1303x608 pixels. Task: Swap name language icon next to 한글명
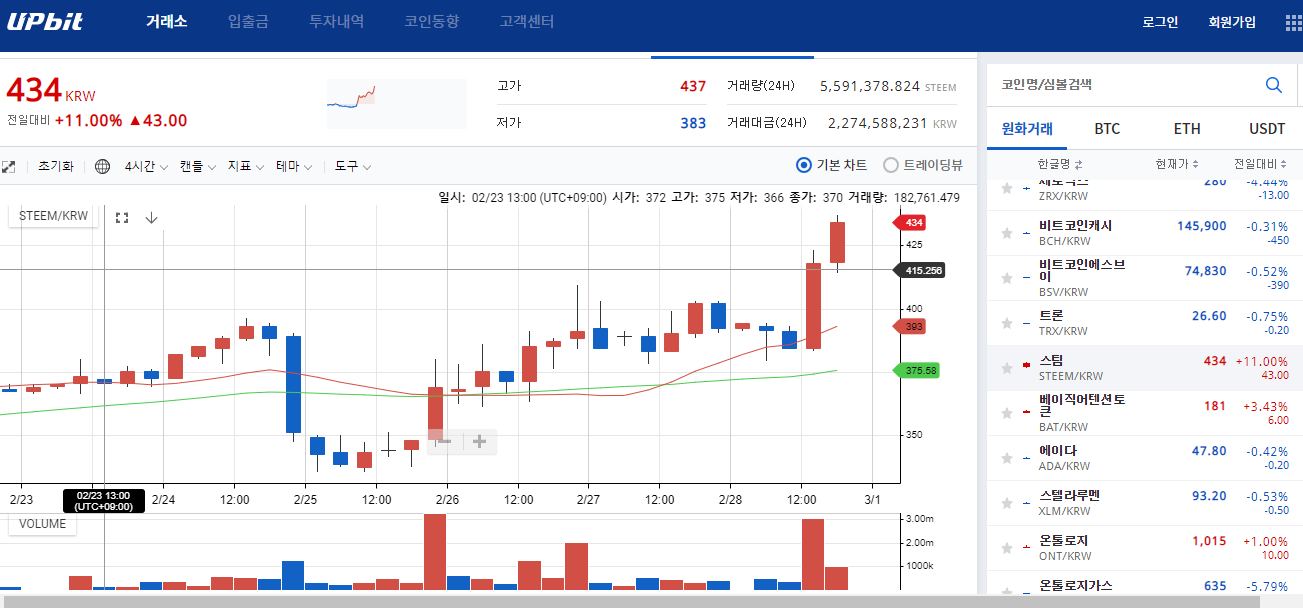click(x=1079, y=164)
